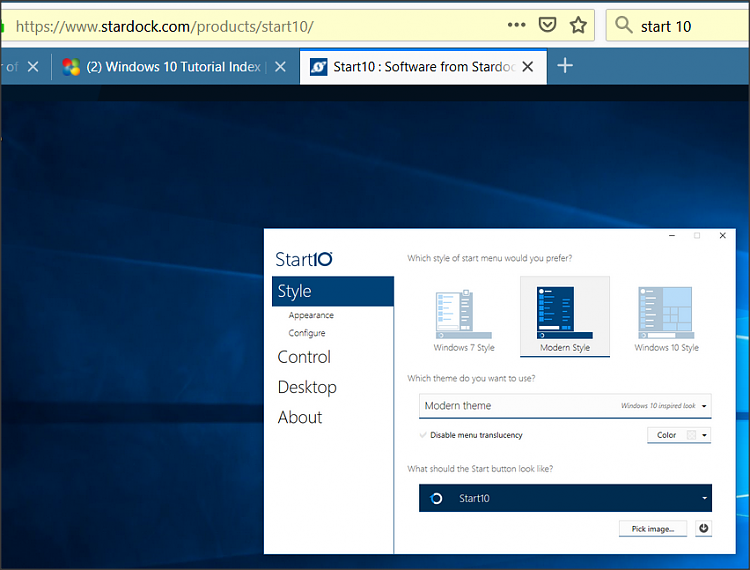Go to the Control section

click(x=304, y=357)
